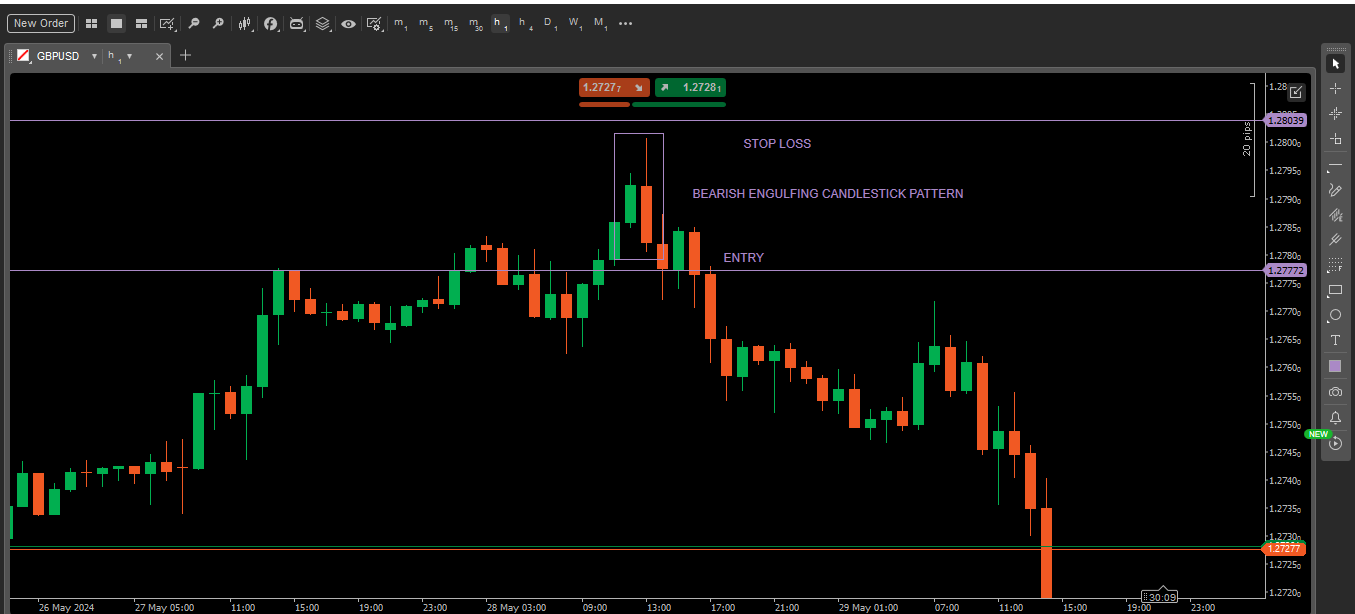Image resolution: width=1355 pixels, height=614 pixels.
Task: Click the chart objects layers icon
Action: point(322,23)
